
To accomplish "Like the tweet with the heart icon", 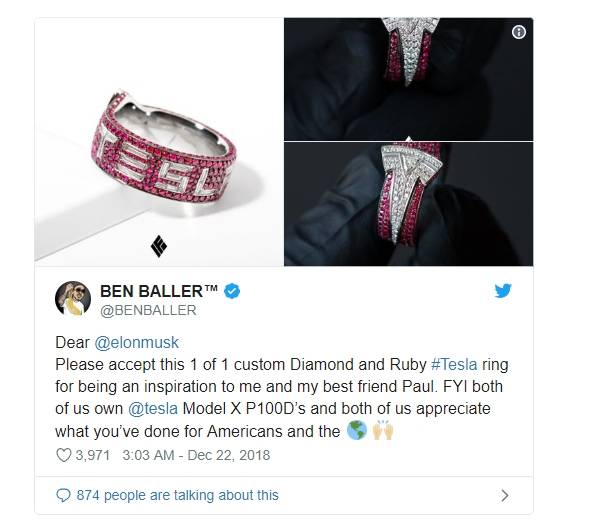I will [64, 455].
